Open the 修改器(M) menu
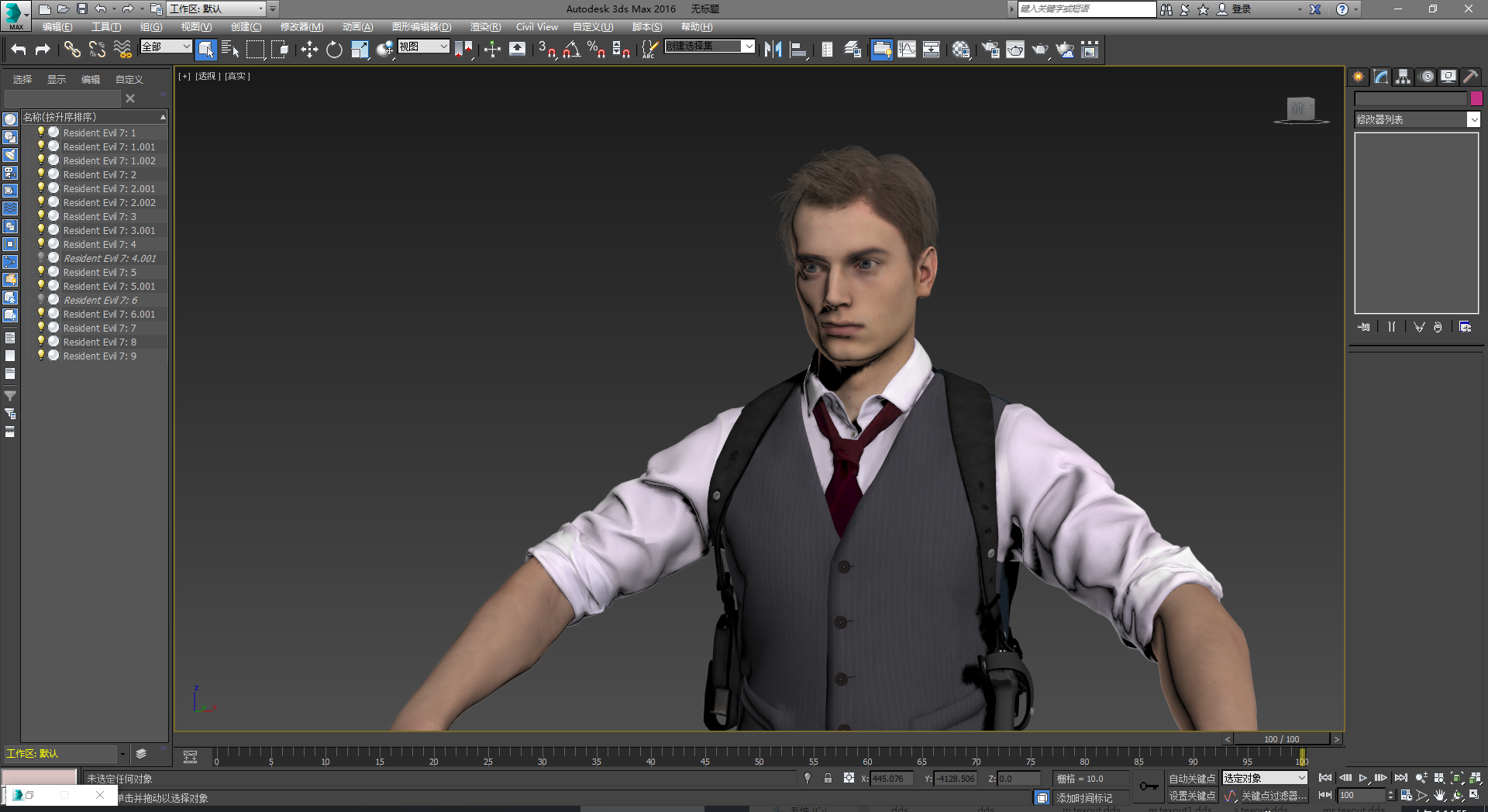This screenshot has height=812, width=1488. coord(301,27)
